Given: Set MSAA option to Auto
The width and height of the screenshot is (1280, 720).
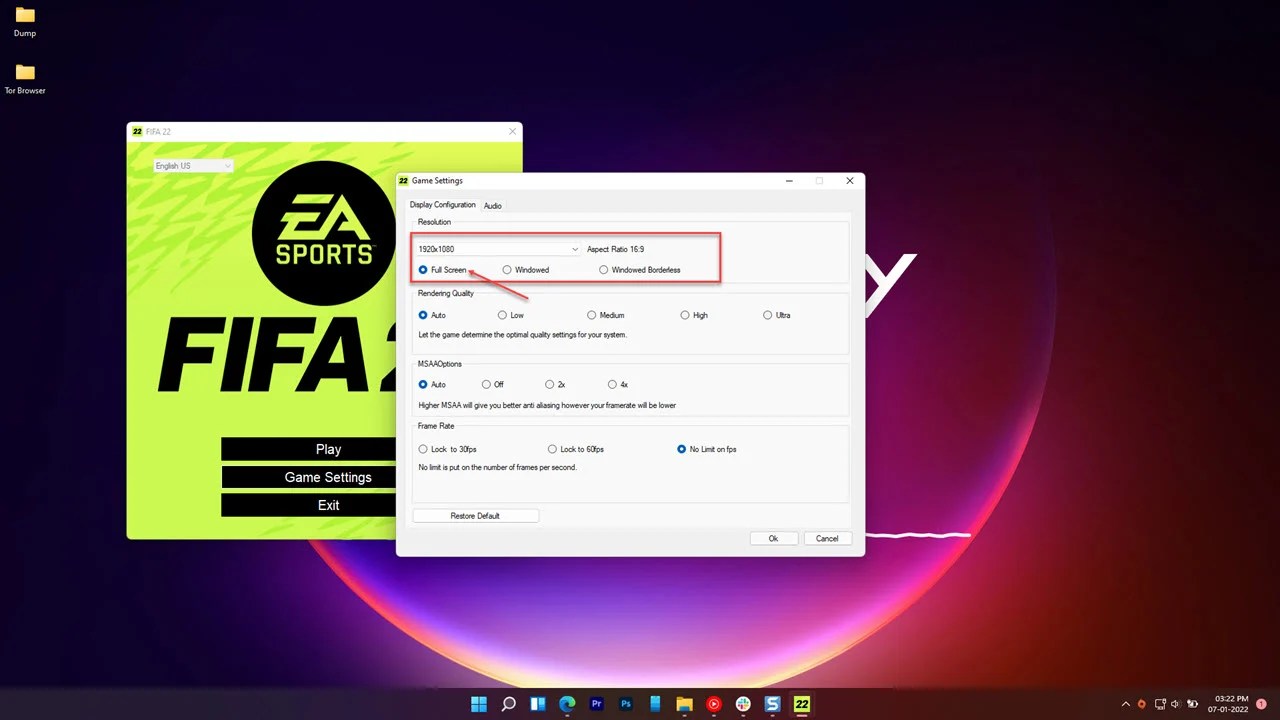Looking at the screenshot, I should coord(432,384).
